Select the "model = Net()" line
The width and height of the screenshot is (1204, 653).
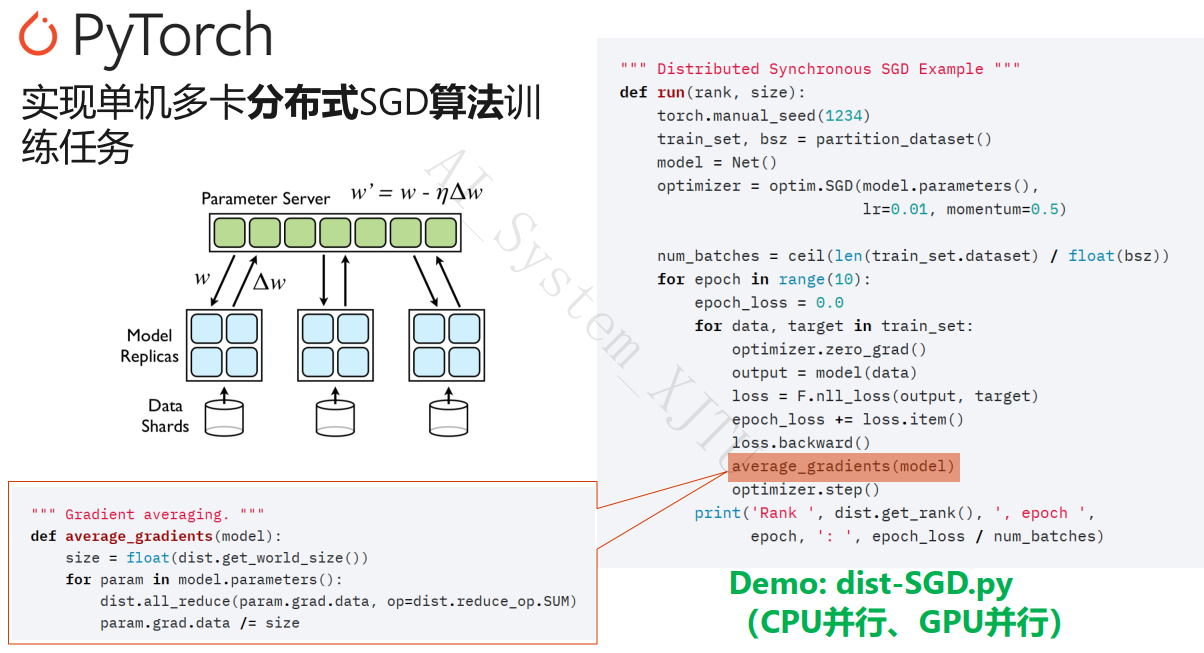717,162
